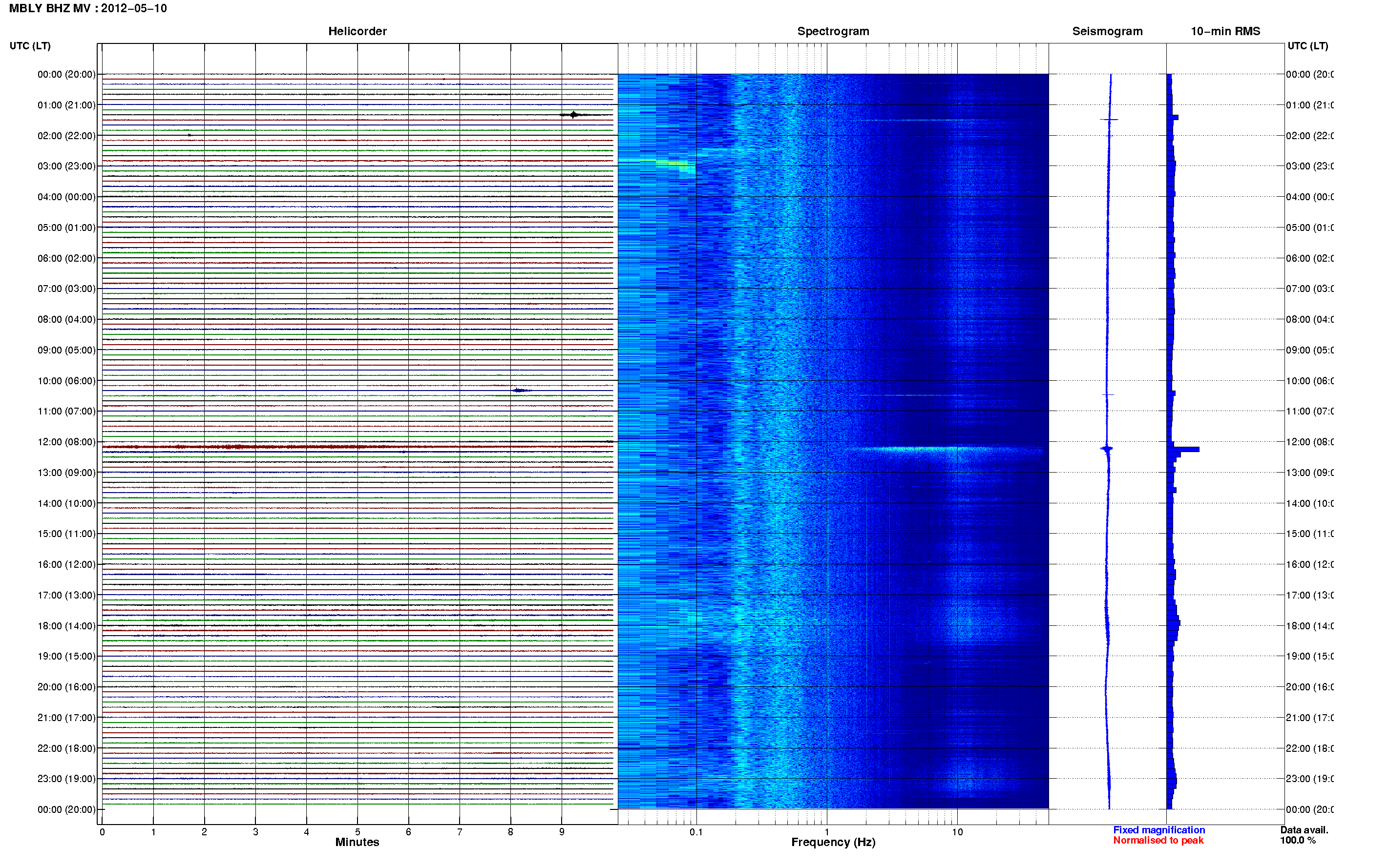
Task: Select the 'Spectrogram' panel heading
Action: (833, 32)
